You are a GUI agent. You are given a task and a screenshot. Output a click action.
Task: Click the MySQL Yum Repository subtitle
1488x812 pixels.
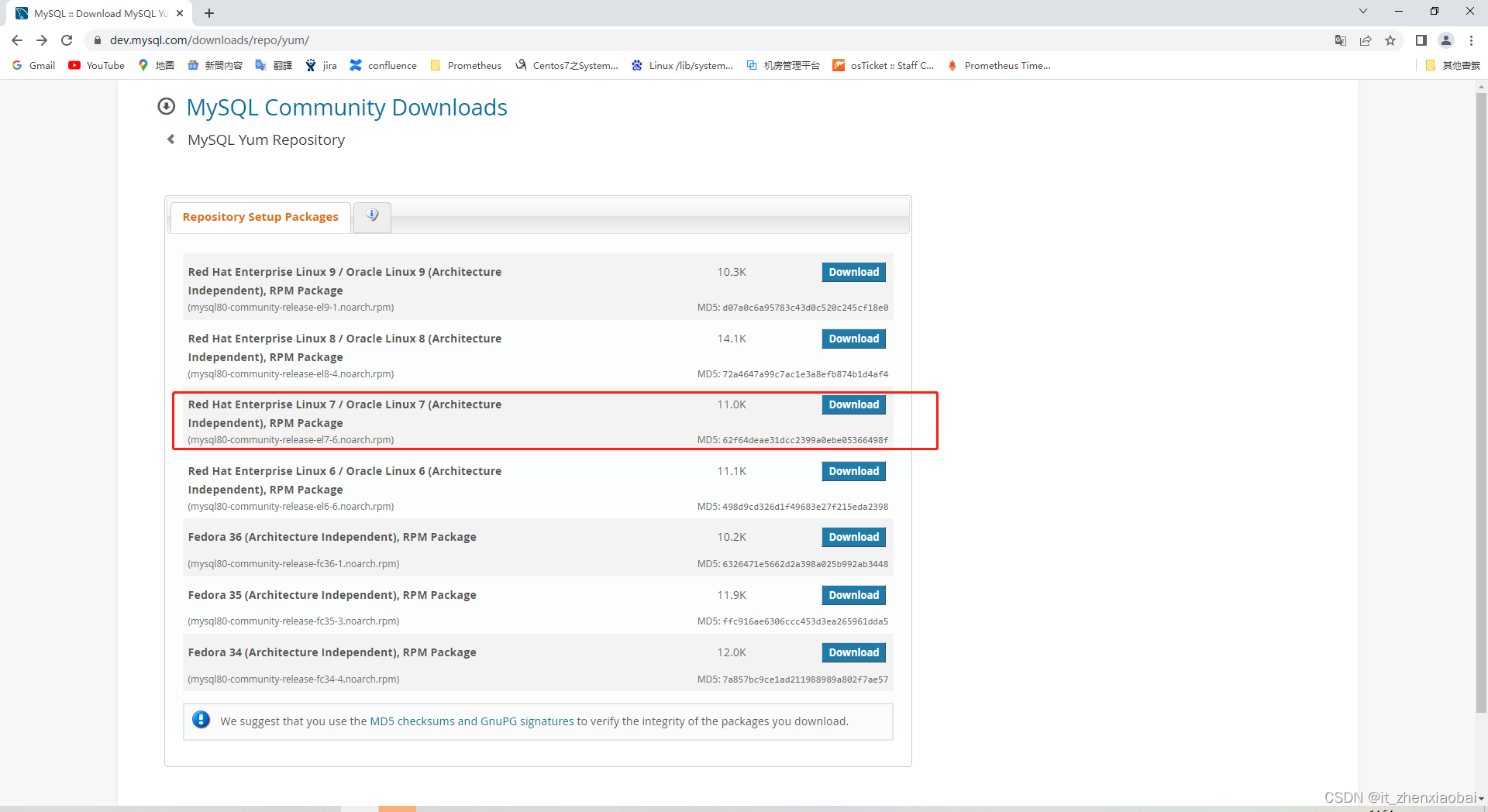[x=266, y=139]
